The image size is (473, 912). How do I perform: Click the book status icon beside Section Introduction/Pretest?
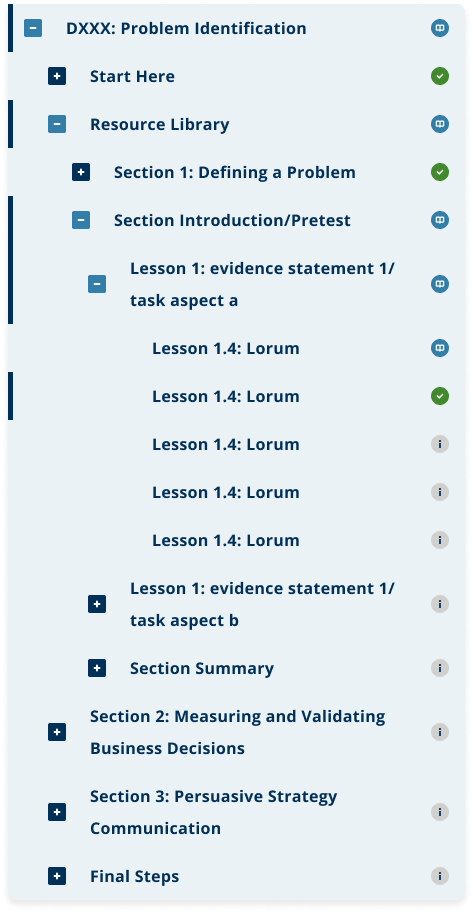tap(440, 220)
